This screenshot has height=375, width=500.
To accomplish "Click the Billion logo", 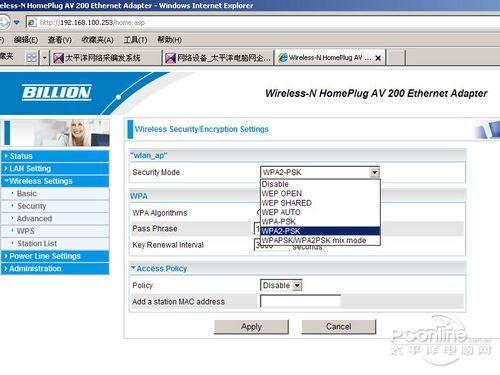I will pyautogui.click(x=57, y=92).
